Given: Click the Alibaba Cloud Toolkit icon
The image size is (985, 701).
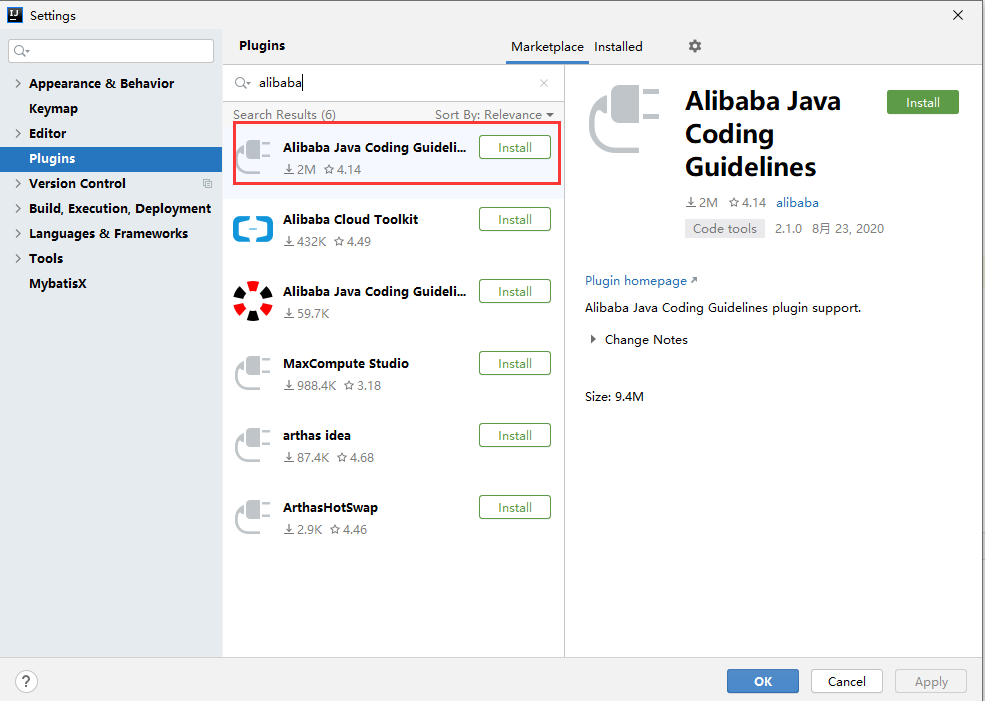Looking at the screenshot, I should pos(253,229).
